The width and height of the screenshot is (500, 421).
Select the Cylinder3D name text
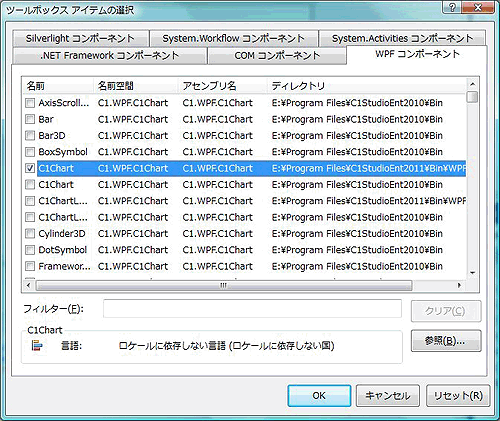click(62, 234)
